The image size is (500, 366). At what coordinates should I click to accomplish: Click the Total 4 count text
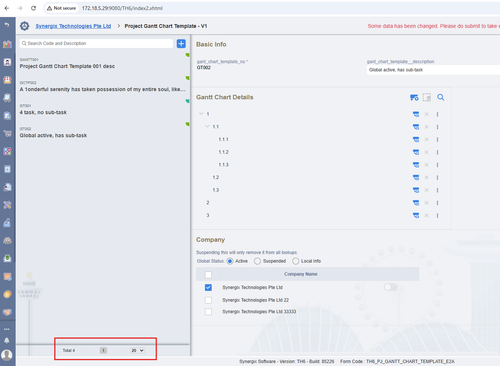[x=69, y=350]
